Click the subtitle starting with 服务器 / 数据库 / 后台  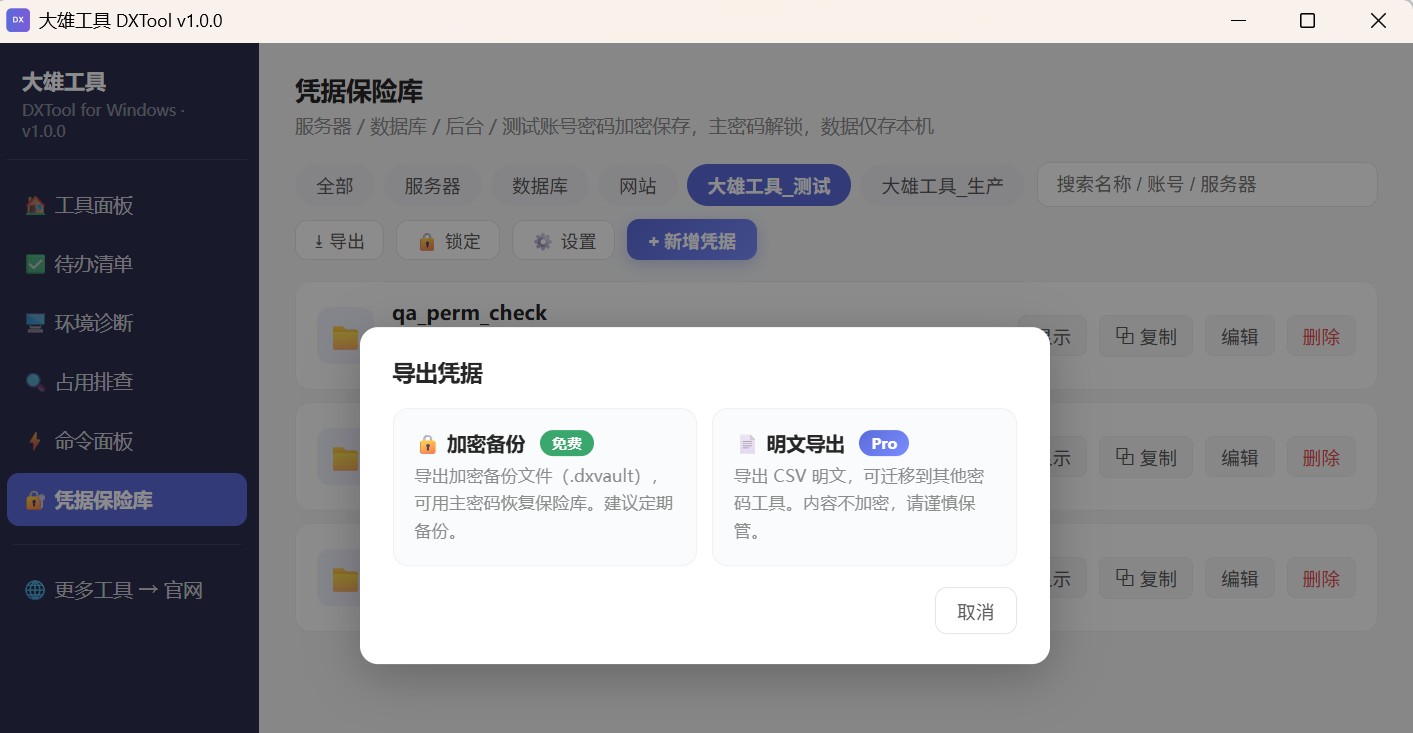tap(615, 127)
